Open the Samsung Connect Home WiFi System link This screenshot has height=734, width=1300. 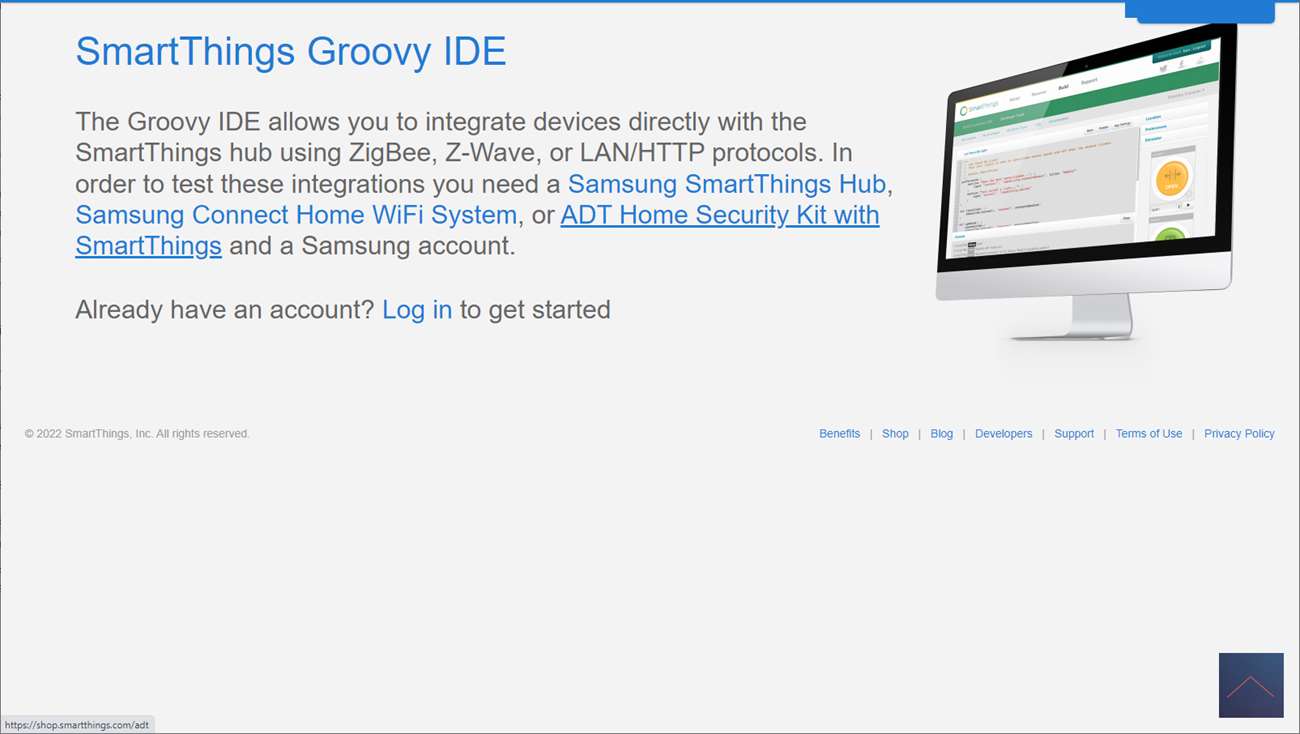pos(296,215)
